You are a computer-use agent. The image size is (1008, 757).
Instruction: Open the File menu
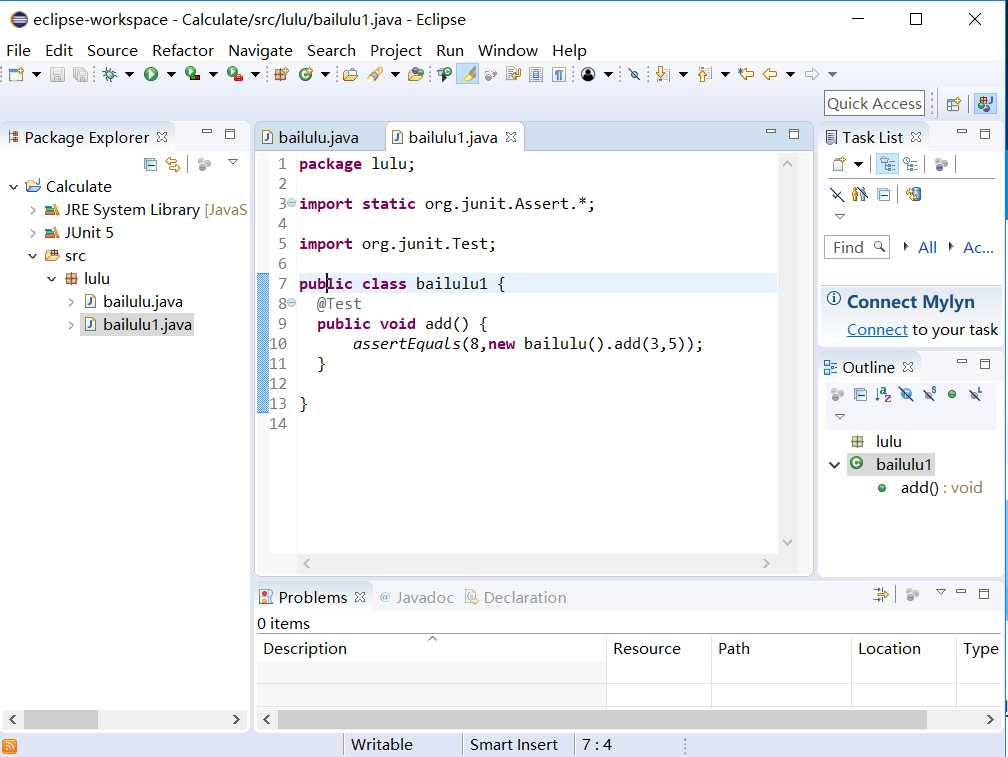tap(18, 50)
